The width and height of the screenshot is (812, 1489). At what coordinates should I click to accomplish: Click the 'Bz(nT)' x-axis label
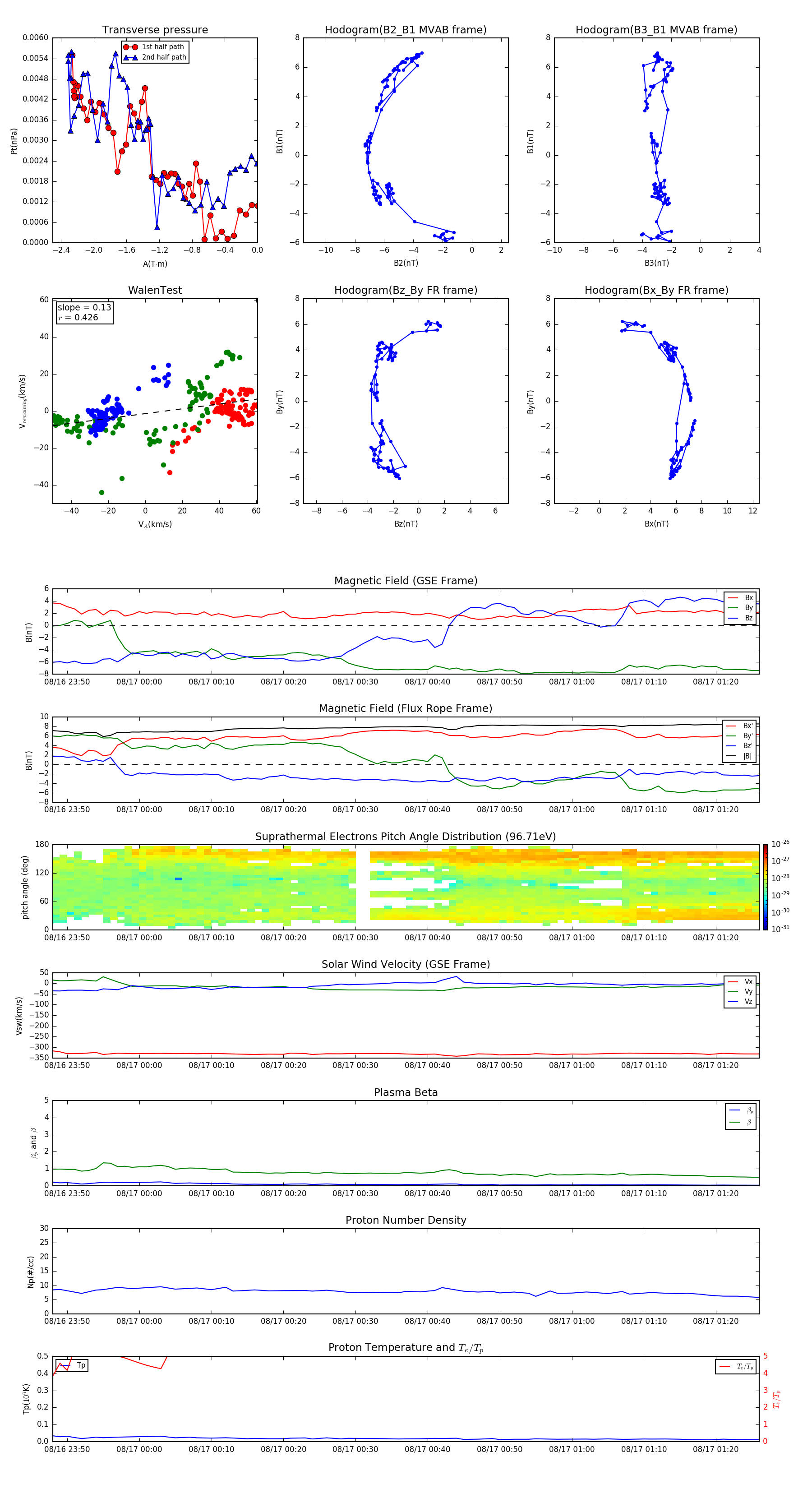(406, 524)
